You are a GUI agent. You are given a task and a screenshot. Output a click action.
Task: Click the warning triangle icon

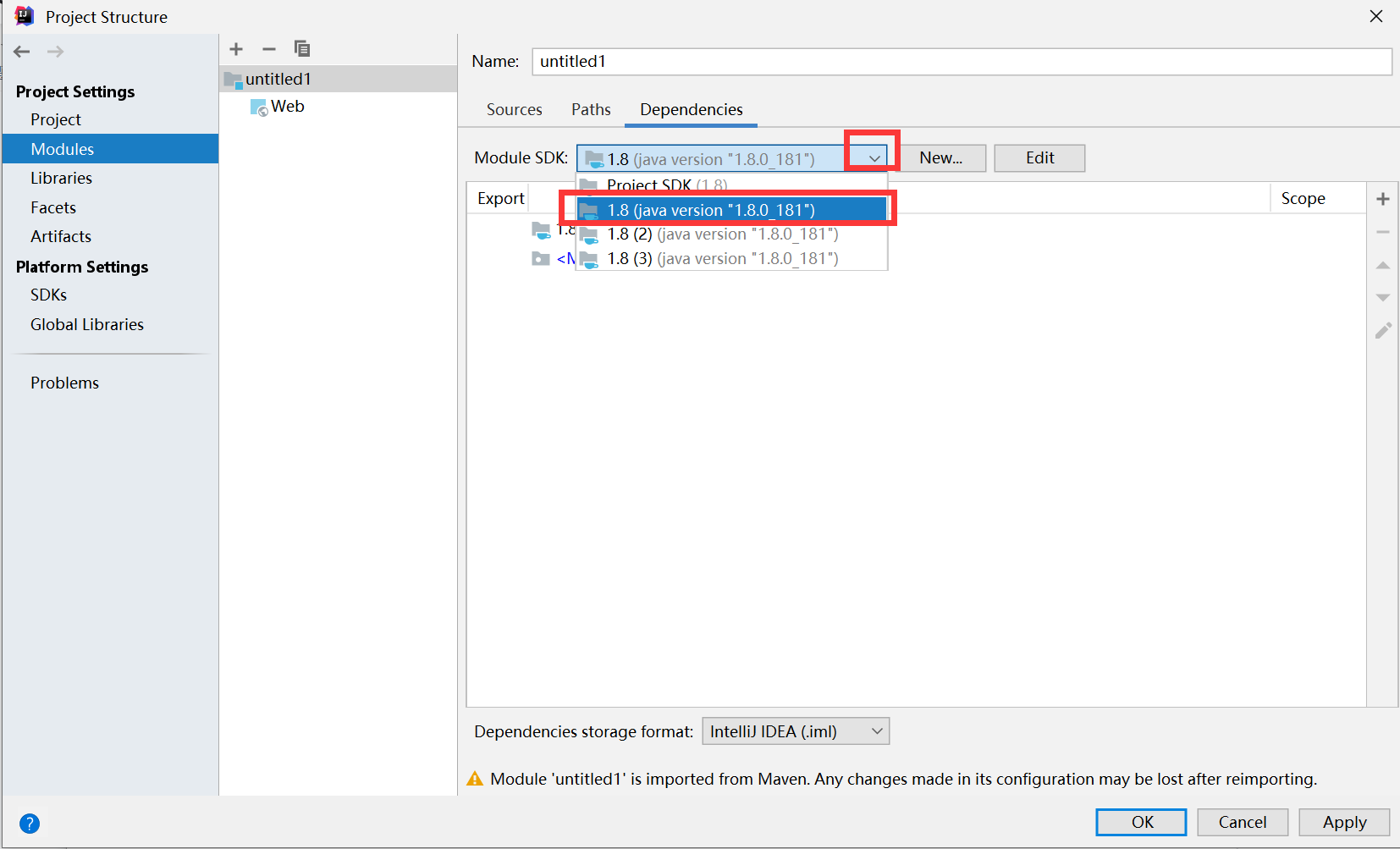click(x=475, y=779)
